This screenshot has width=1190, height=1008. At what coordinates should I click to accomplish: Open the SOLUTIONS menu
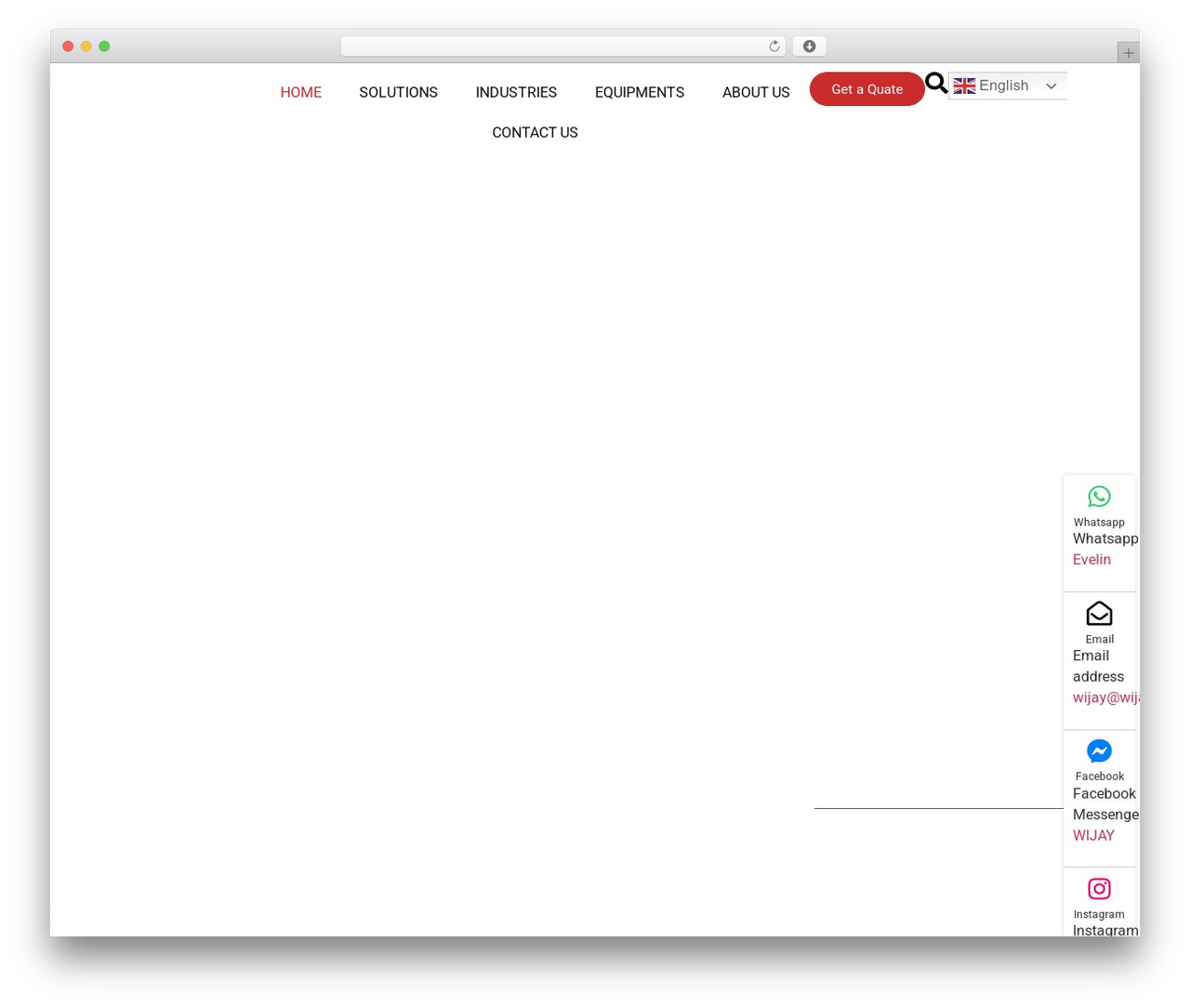tap(398, 92)
